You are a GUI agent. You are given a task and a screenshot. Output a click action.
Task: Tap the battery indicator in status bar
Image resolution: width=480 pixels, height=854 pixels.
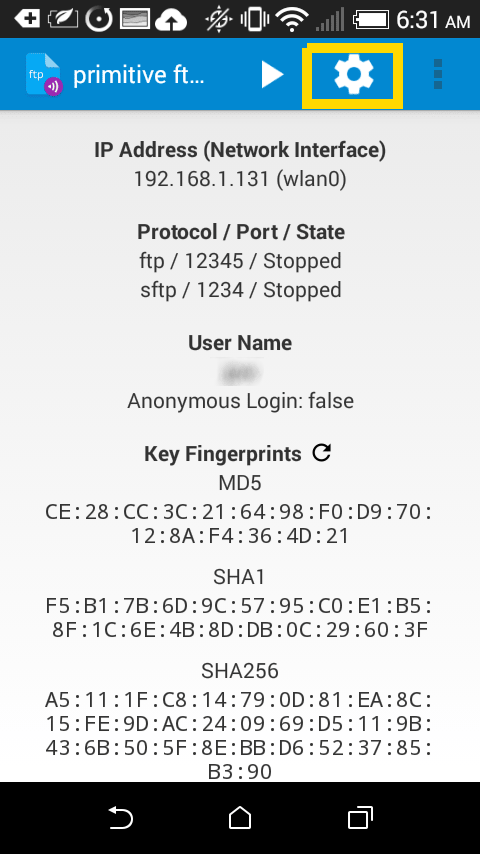tap(371, 20)
